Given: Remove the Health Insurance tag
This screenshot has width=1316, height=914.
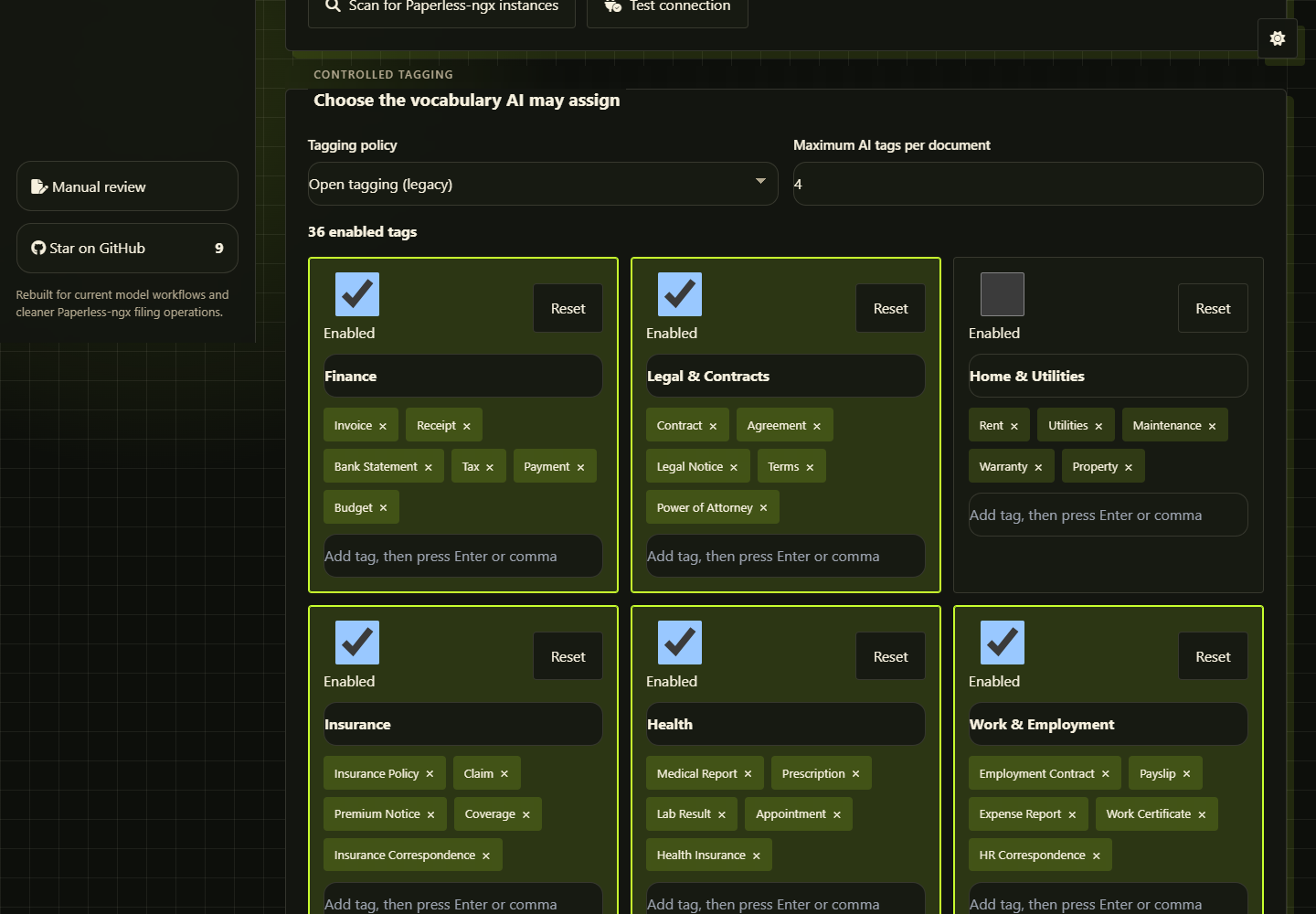Looking at the screenshot, I should (757, 856).
